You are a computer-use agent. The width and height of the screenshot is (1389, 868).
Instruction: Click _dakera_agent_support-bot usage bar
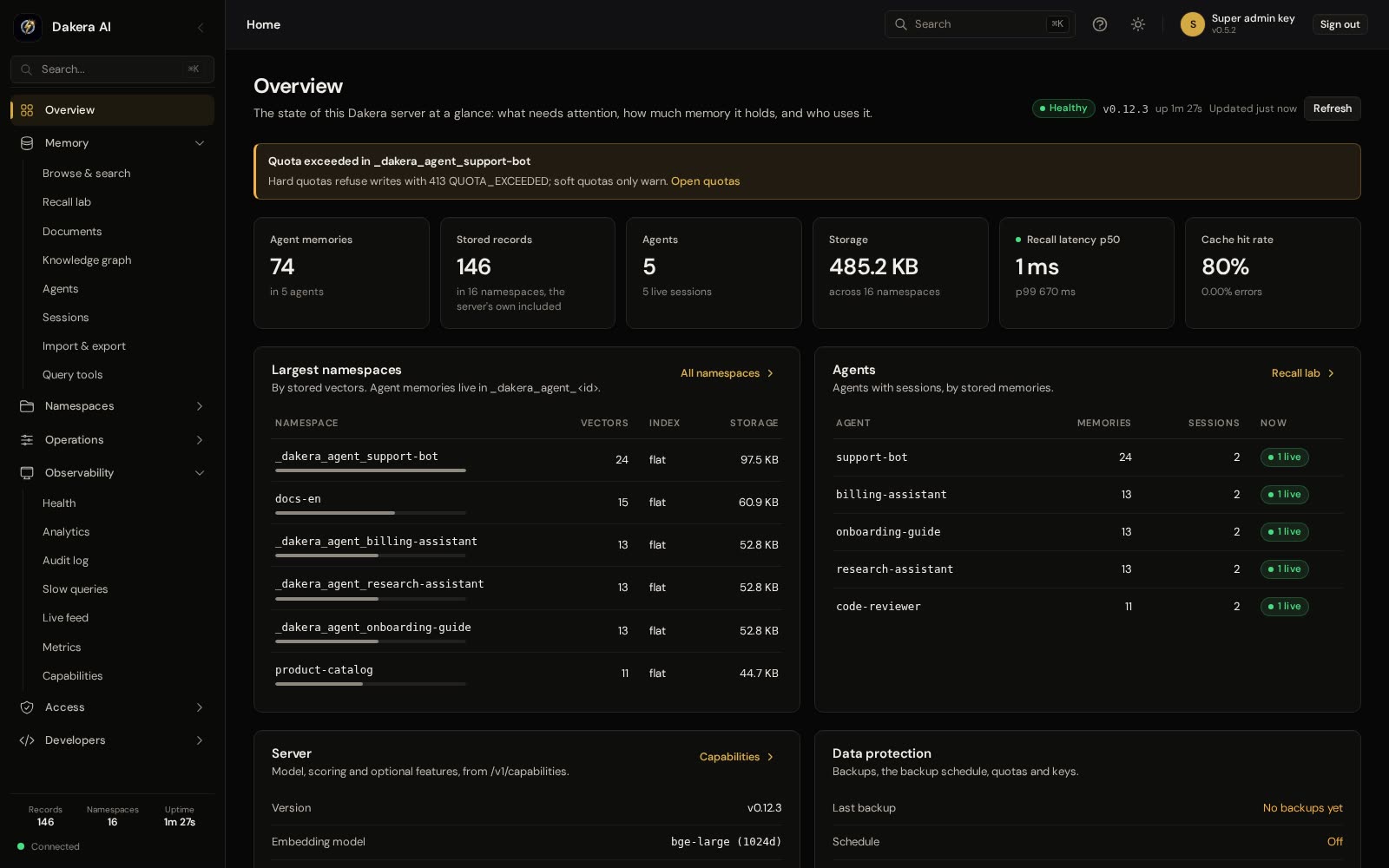371,470
